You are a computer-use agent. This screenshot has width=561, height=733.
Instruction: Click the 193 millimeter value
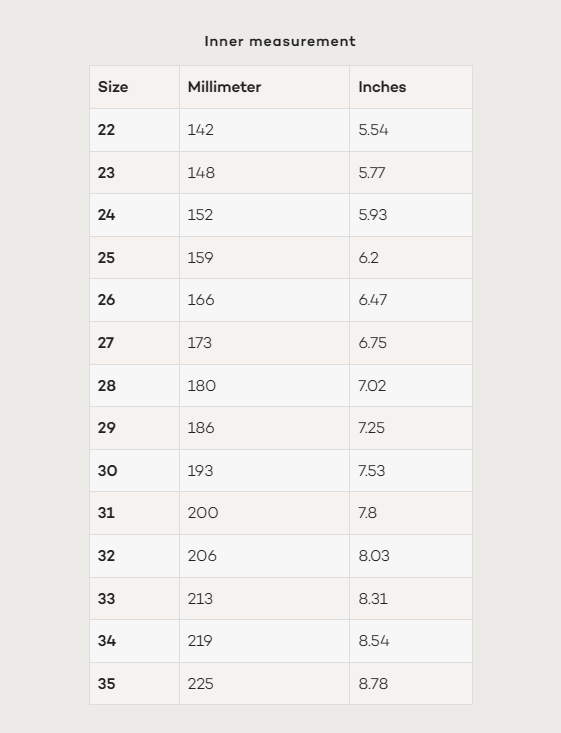tap(200, 471)
